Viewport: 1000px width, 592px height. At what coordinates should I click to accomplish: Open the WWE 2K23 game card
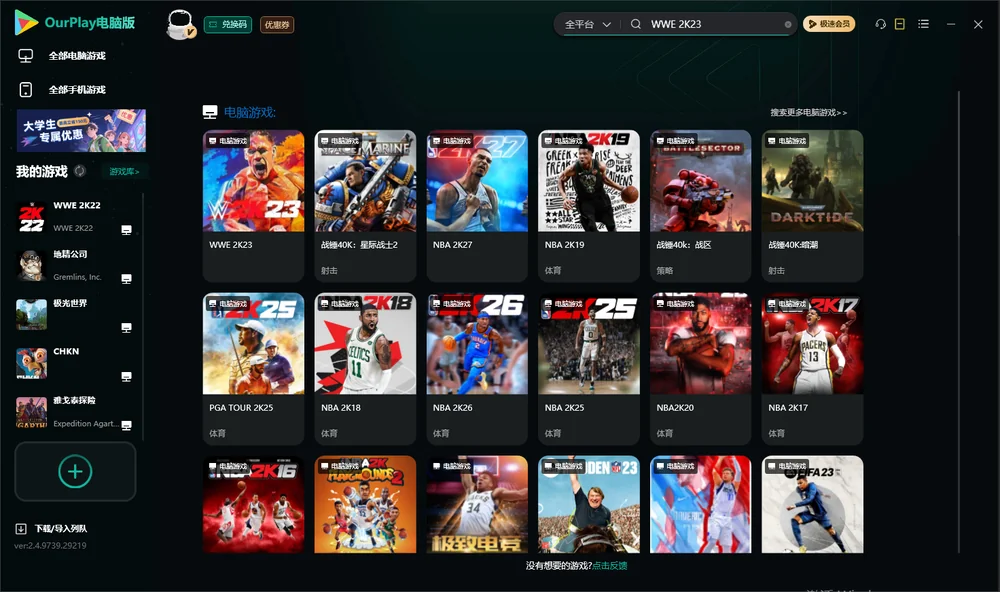tap(254, 205)
